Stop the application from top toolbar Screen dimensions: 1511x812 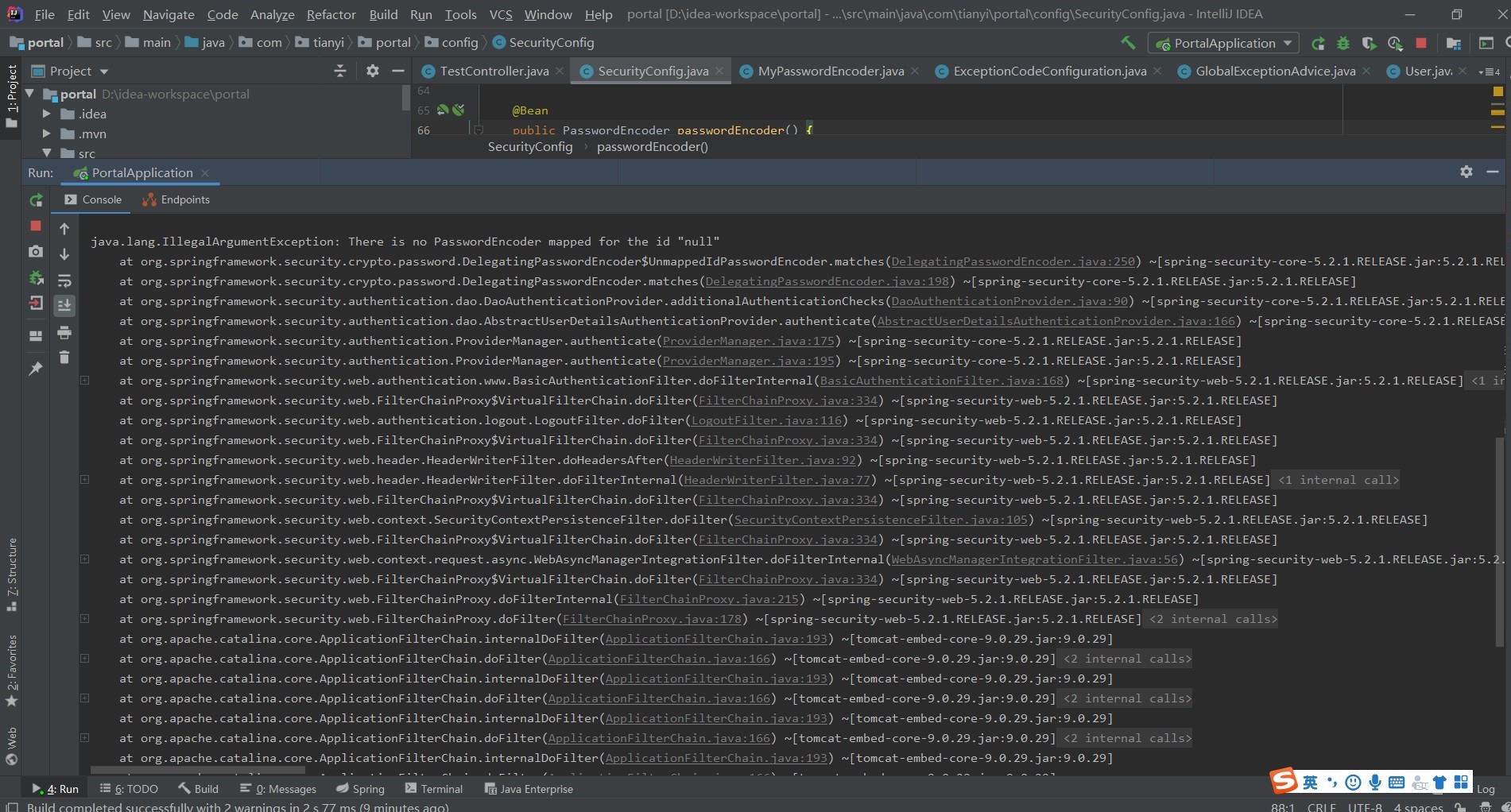click(x=1421, y=43)
